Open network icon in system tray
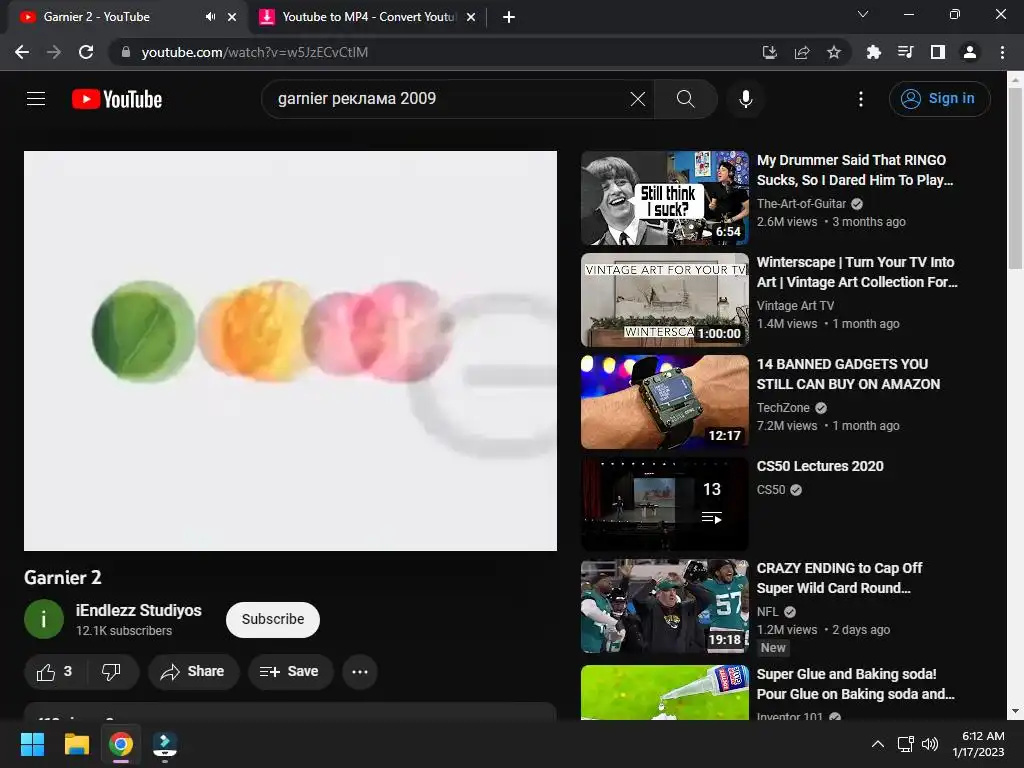Image resolution: width=1024 pixels, height=768 pixels. point(905,744)
